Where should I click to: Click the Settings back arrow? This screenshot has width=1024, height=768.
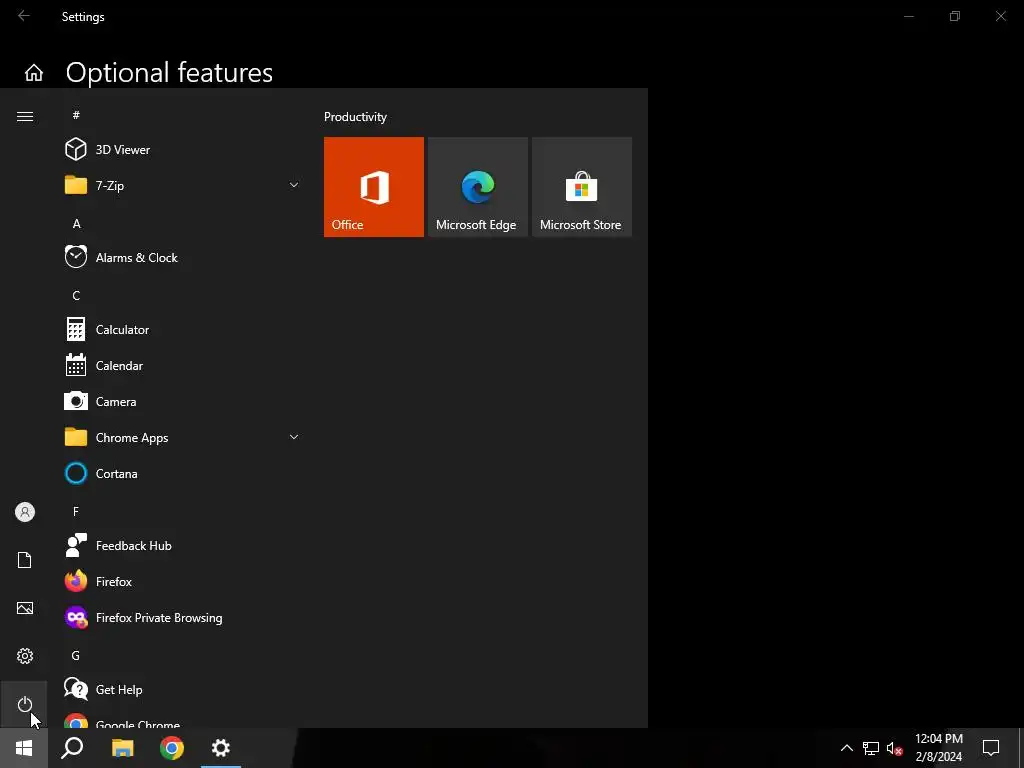click(x=24, y=16)
